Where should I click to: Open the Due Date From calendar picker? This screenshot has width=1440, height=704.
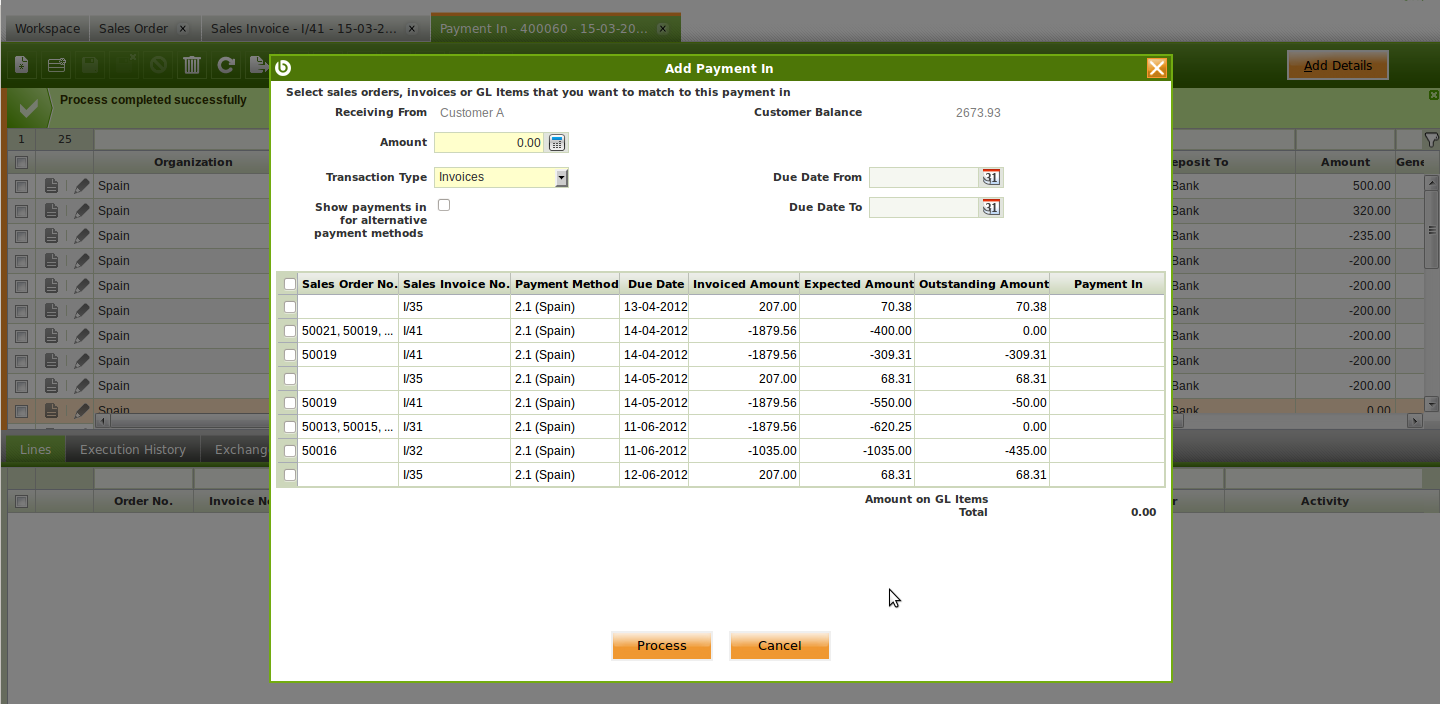point(990,178)
